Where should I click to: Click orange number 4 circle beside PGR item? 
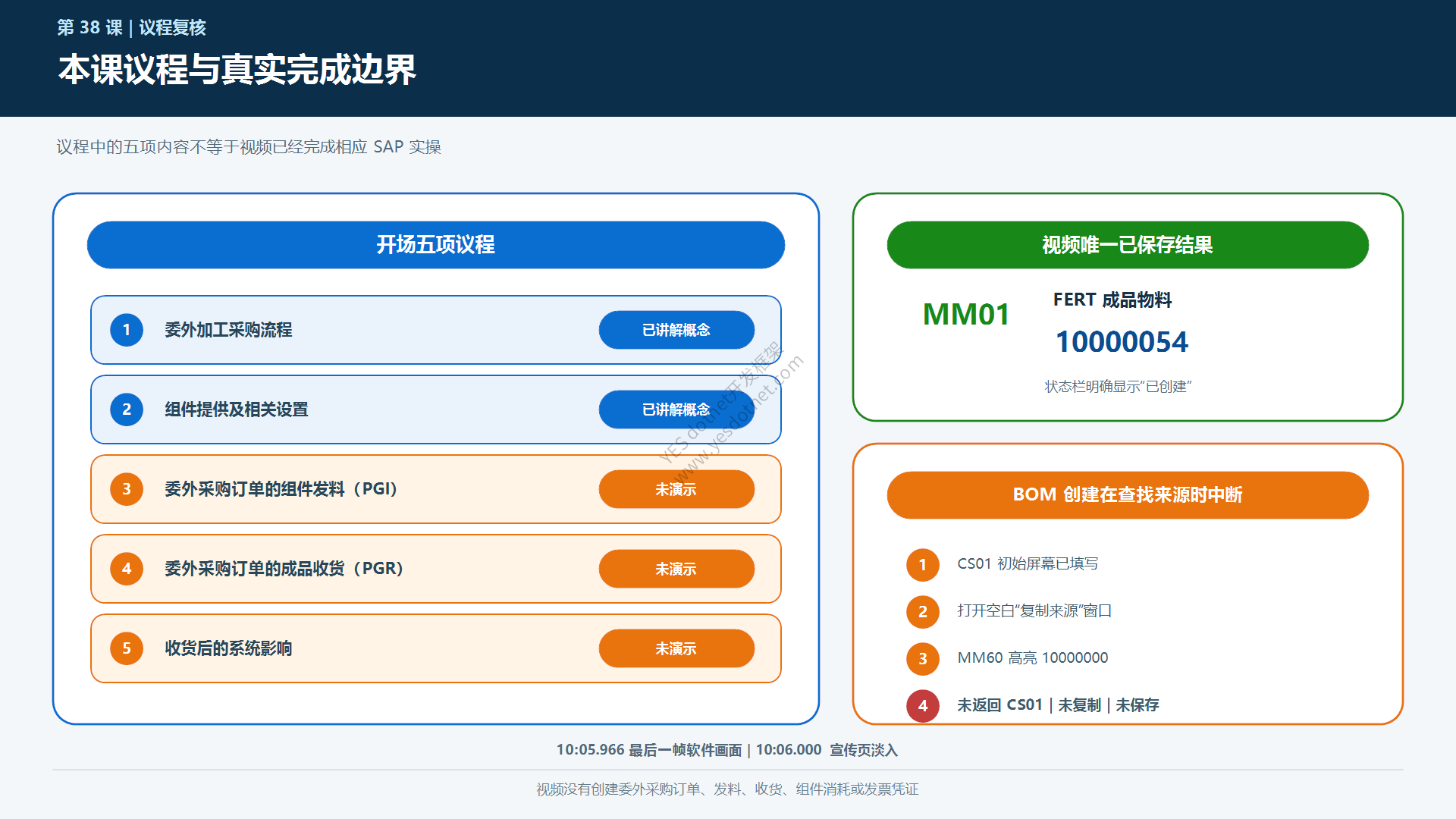pyautogui.click(x=127, y=569)
